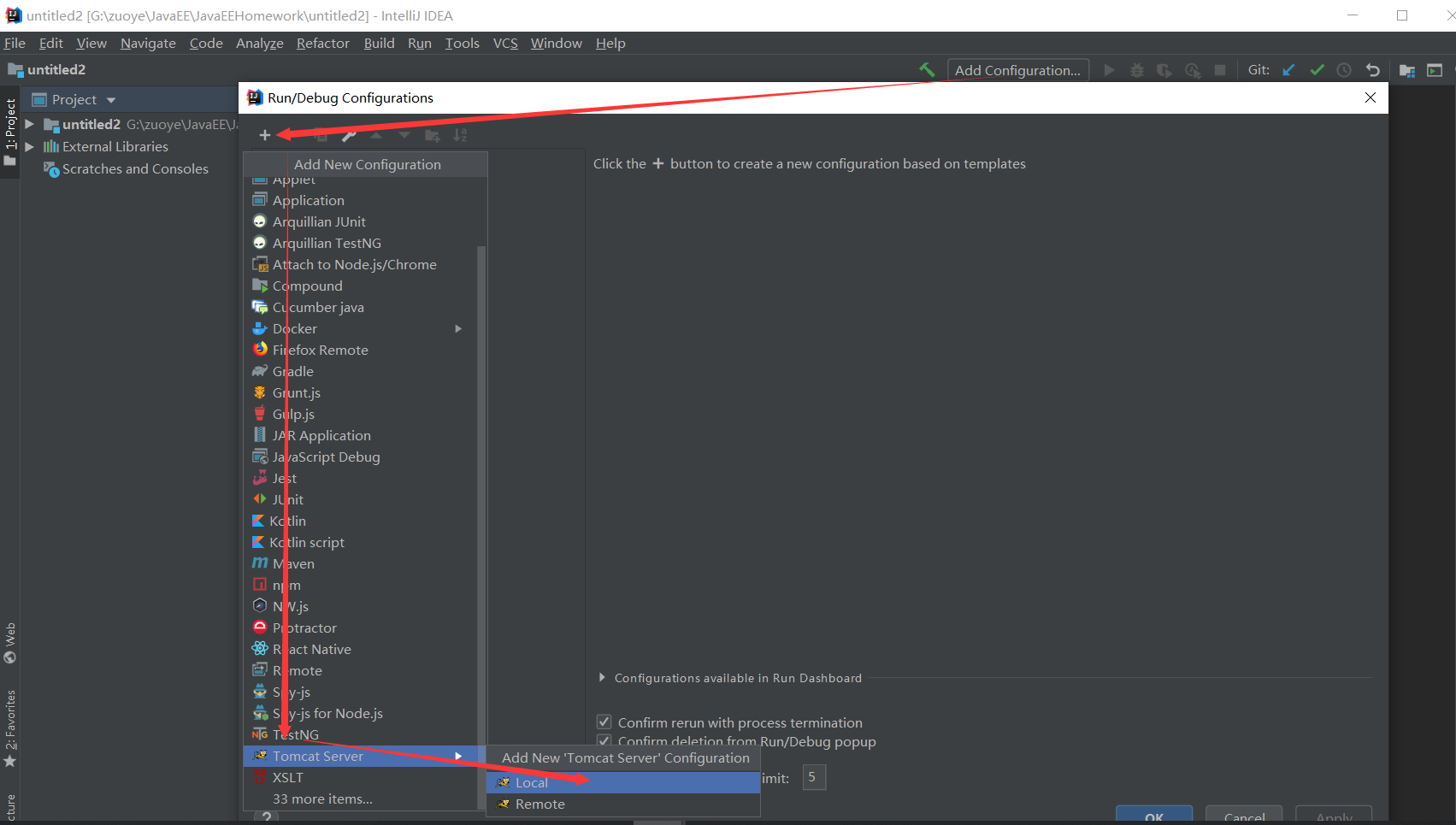
Task: Toggle Confirm deletion from Run/Debug popup checkbox
Action: click(x=604, y=741)
